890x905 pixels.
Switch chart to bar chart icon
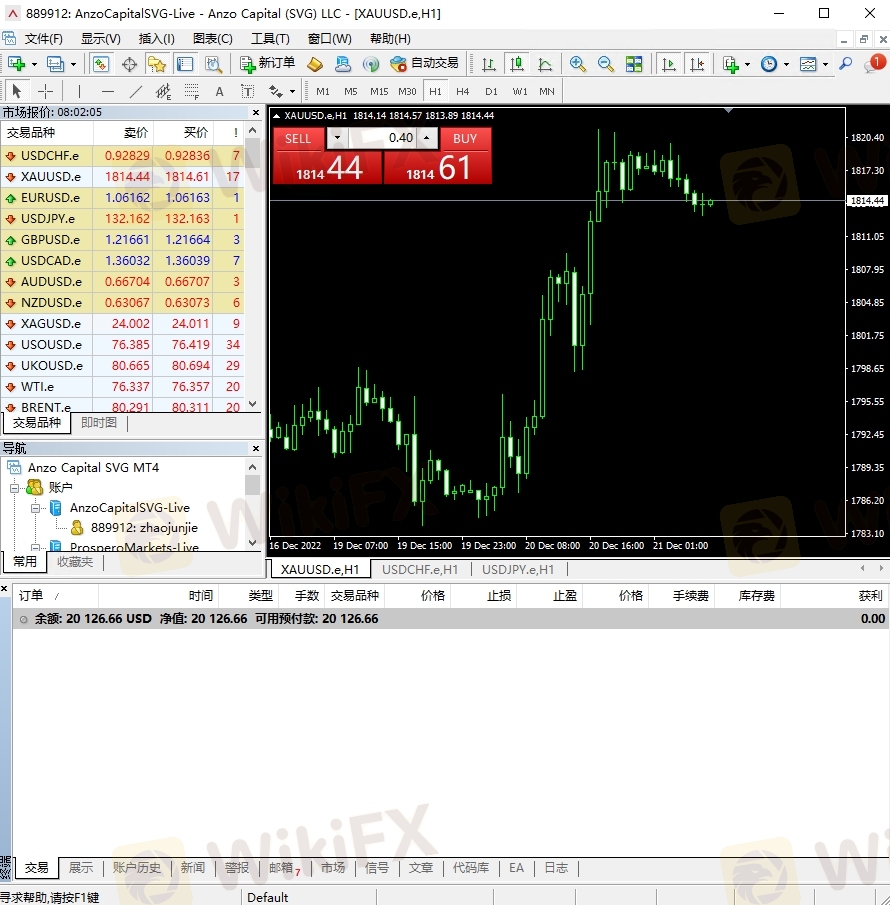tap(489, 64)
